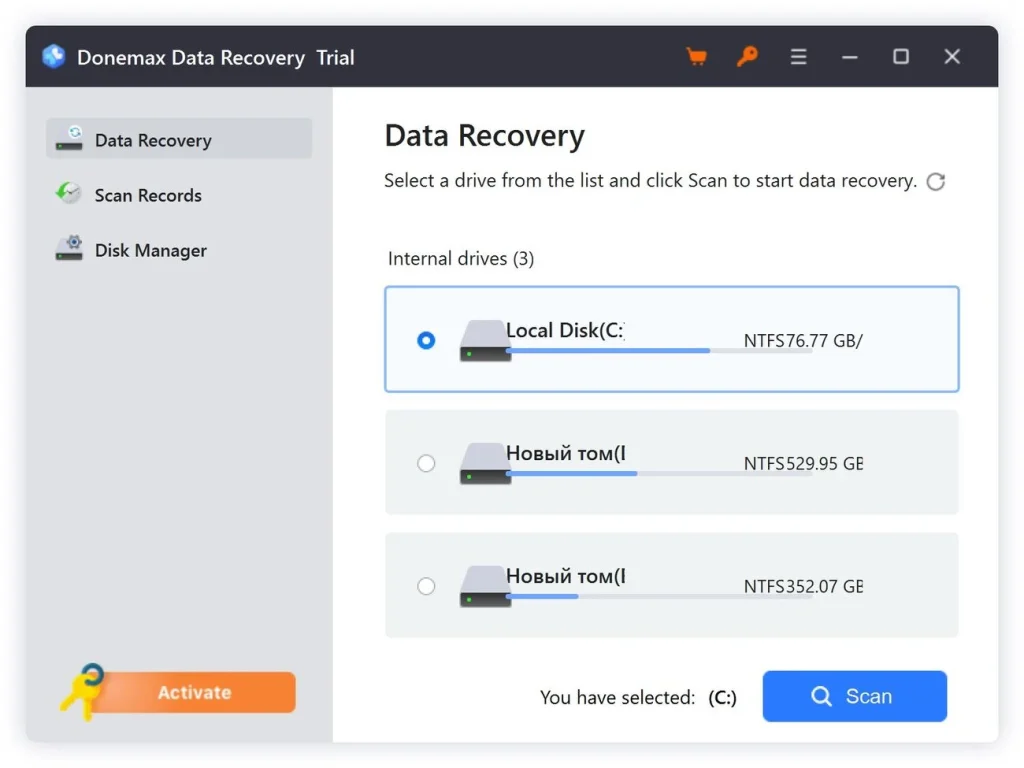Open the license key icon
The width and height of the screenshot is (1024, 768).
(747, 57)
